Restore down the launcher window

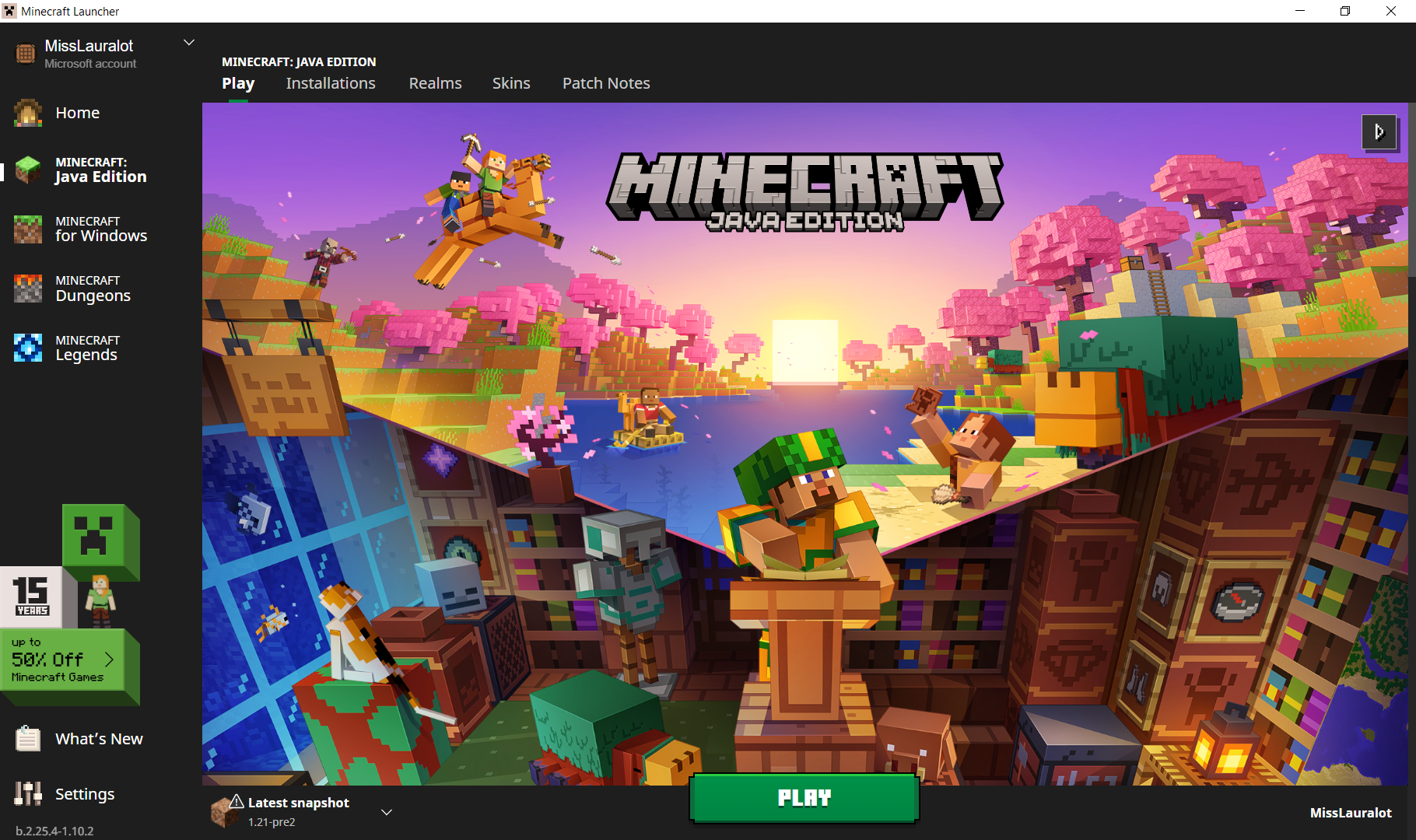[1345, 11]
